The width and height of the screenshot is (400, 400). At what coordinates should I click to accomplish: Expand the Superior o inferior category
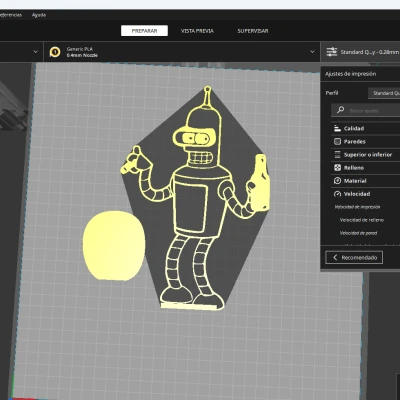point(366,155)
